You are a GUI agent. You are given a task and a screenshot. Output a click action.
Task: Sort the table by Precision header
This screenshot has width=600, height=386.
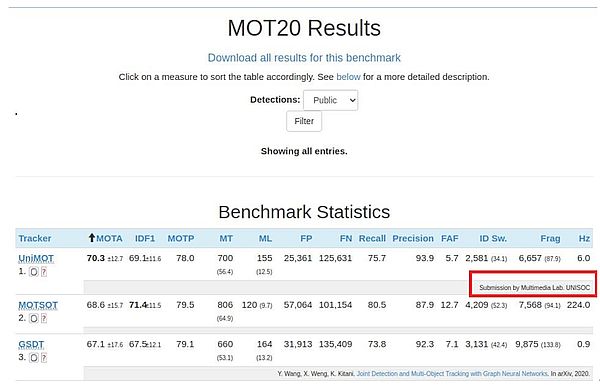point(413,238)
